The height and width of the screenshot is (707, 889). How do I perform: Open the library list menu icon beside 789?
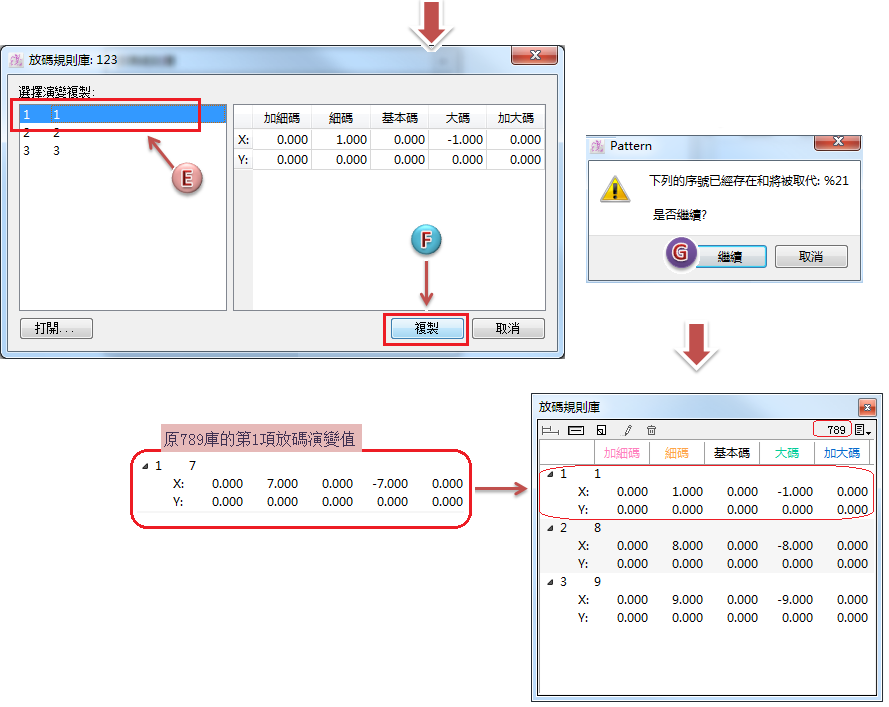pos(863,430)
